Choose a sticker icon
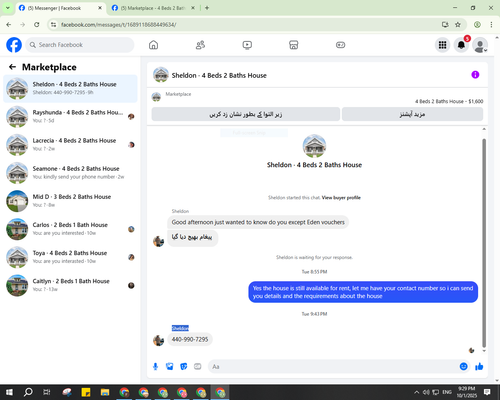Screen dimensions: 500x400 pyautogui.click(x=184, y=367)
